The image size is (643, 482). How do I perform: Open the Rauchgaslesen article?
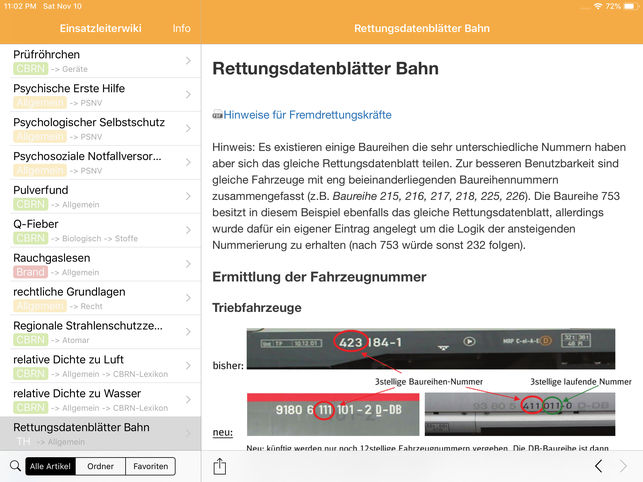click(90, 264)
